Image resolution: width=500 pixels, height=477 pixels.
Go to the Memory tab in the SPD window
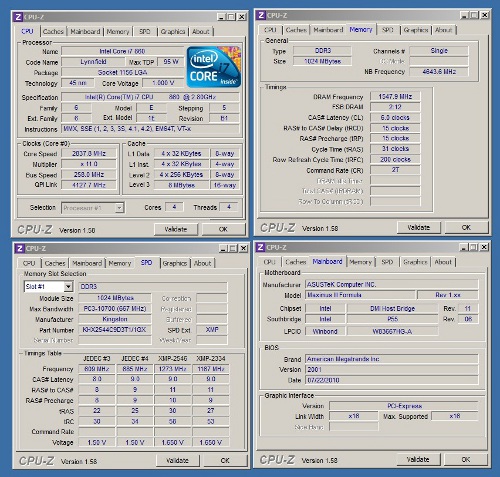pos(120,263)
